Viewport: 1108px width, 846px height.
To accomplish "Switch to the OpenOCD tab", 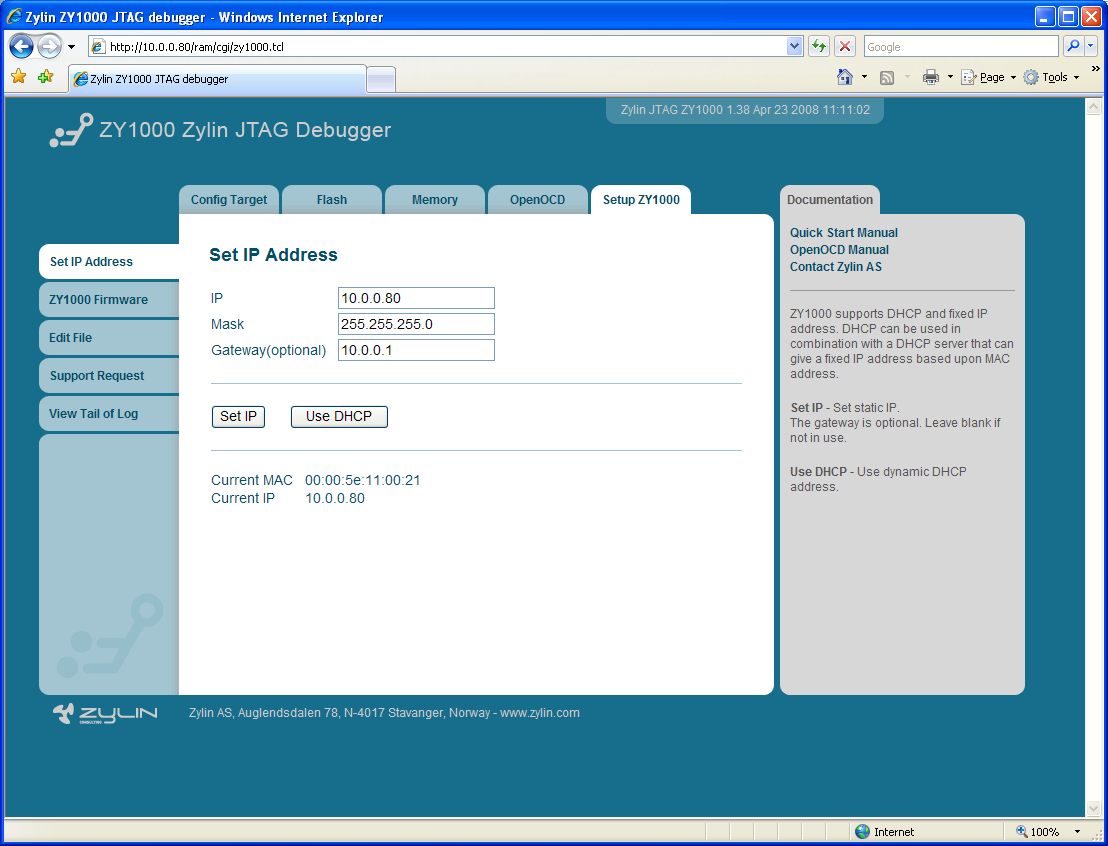I will click(x=537, y=199).
